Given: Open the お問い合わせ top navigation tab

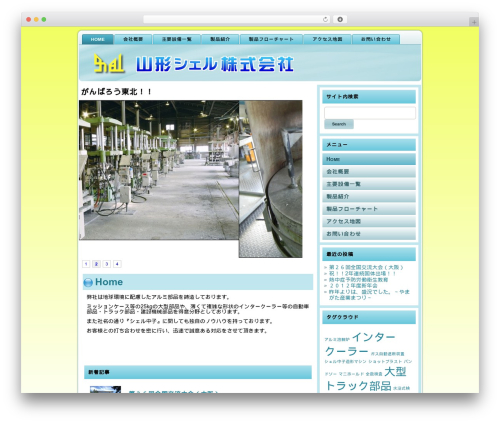Looking at the screenshot, I should tap(376, 39).
